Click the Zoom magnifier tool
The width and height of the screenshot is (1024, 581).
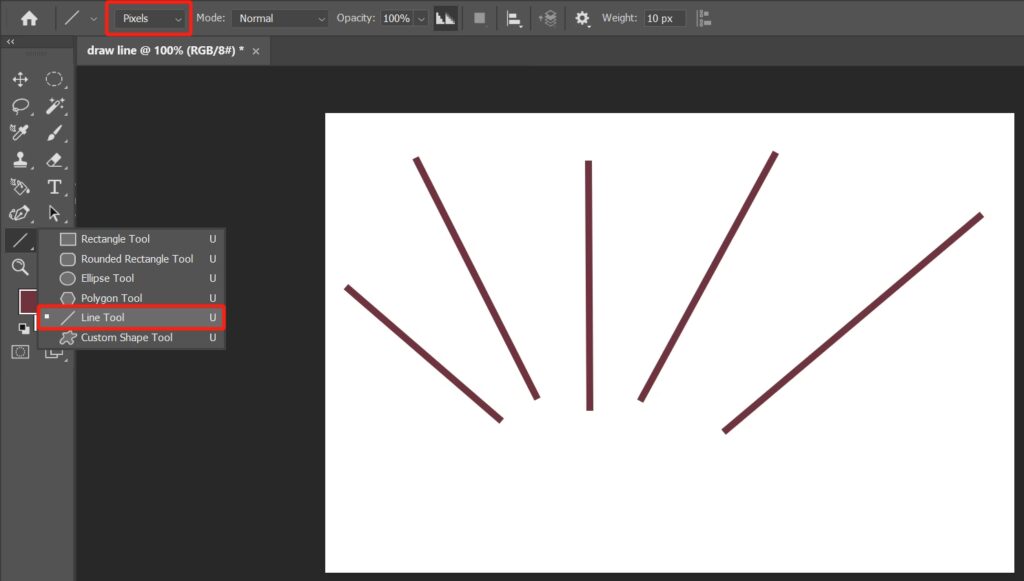tap(20, 267)
